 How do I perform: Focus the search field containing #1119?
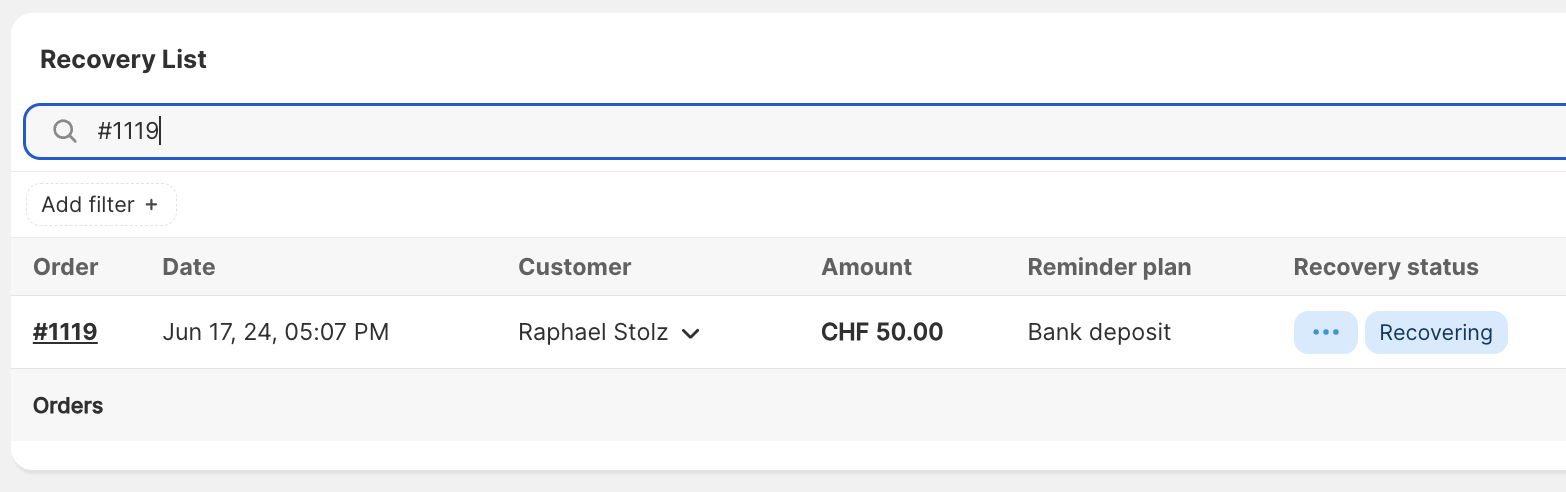tap(795, 131)
